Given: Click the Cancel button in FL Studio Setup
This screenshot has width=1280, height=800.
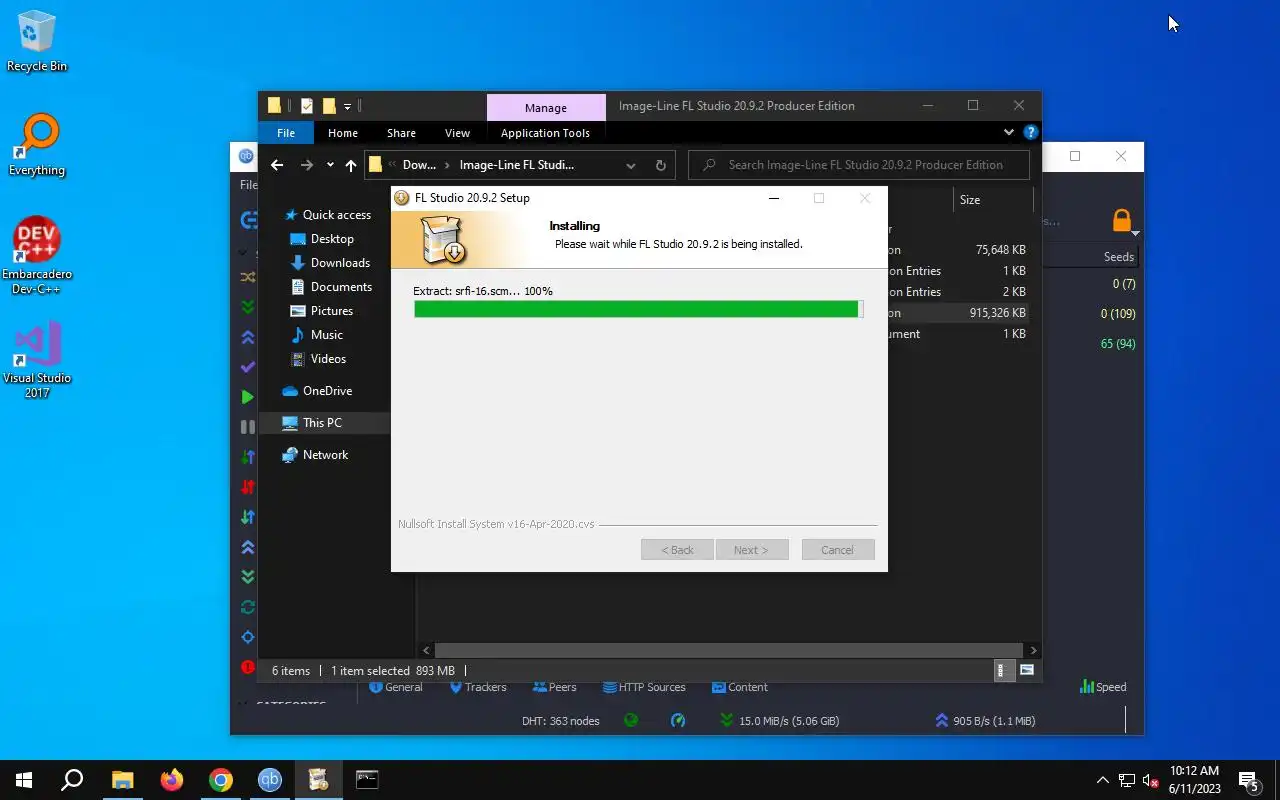Looking at the screenshot, I should pyautogui.click(x=838, y=550).
